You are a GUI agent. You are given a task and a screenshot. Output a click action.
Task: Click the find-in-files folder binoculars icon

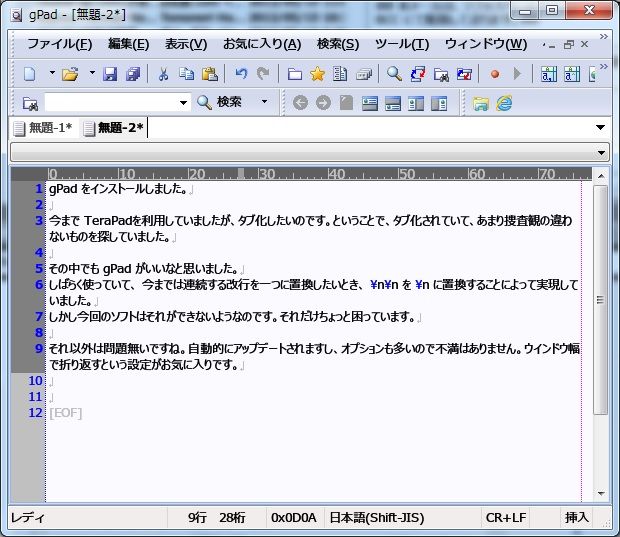click(x=441, y=74)
